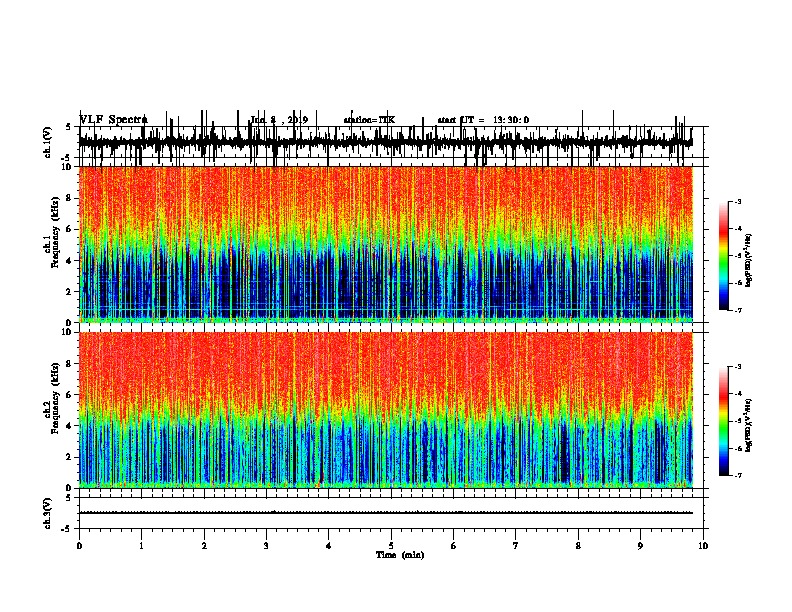
Task: Click the ch.2 color bar '-3' value
Action: [738, 367]
